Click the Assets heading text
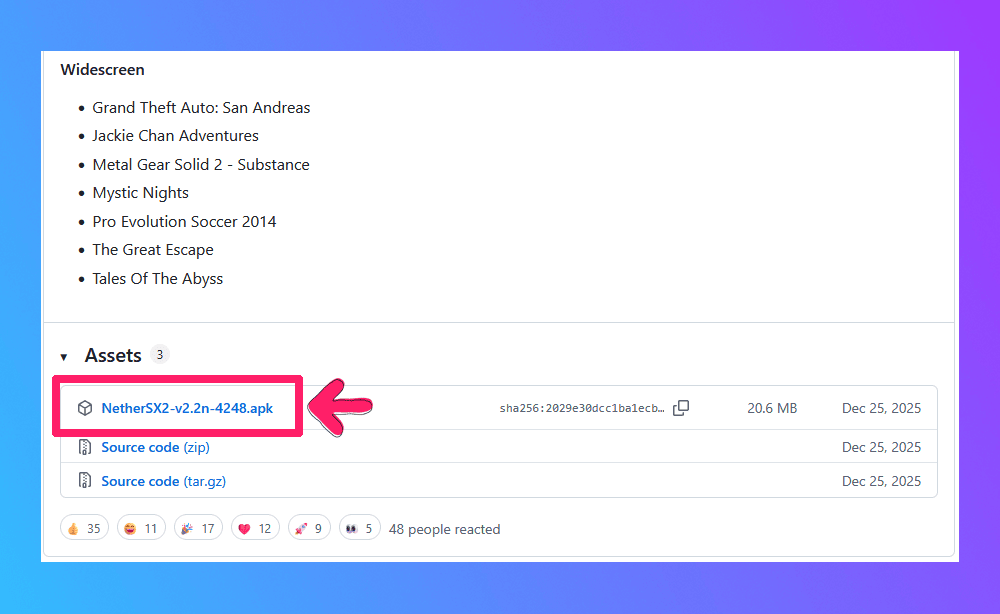1000x614 pixels. coord(113,356)
